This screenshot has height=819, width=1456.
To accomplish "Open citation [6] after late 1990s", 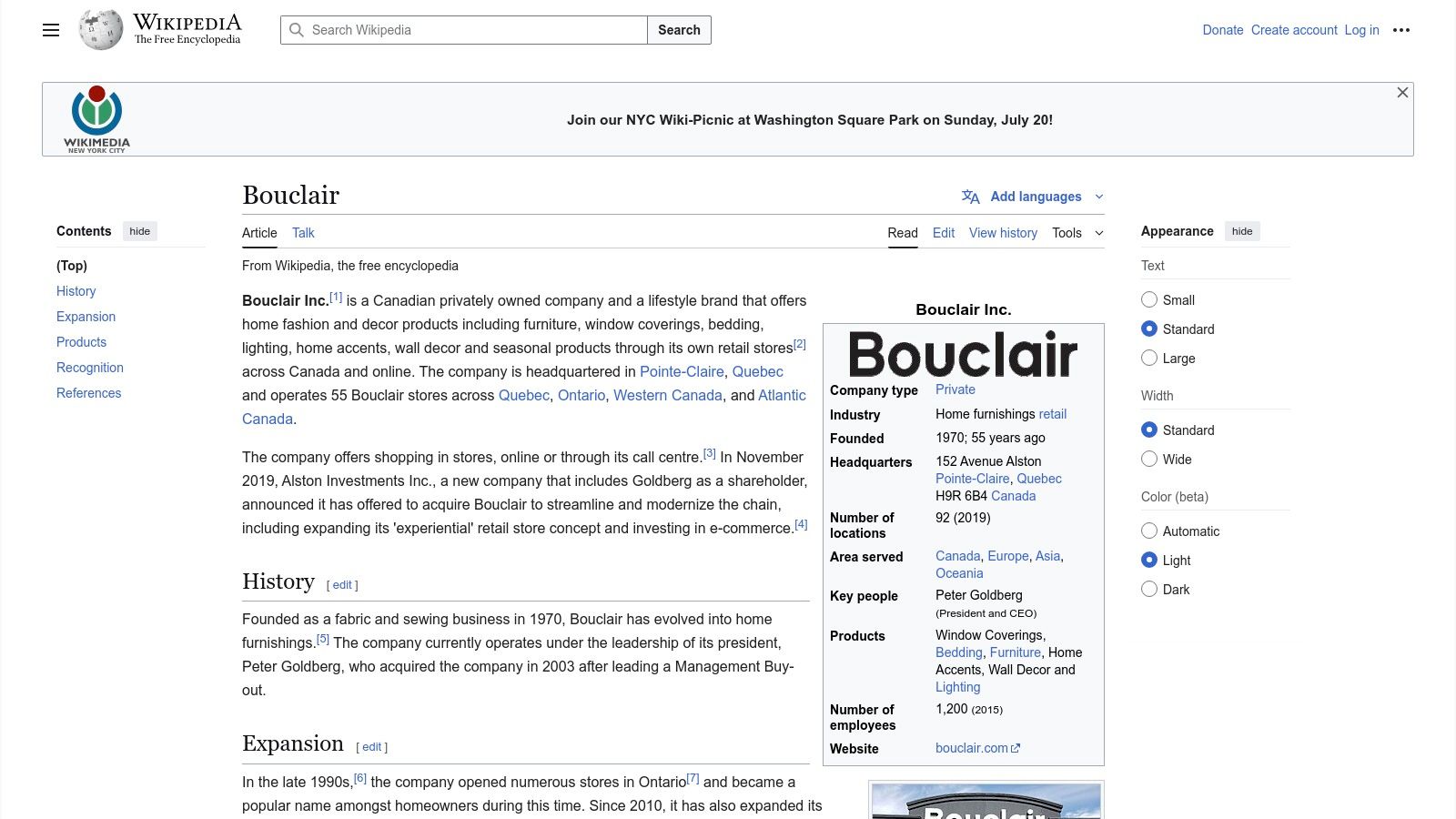I will coord(360,778).
